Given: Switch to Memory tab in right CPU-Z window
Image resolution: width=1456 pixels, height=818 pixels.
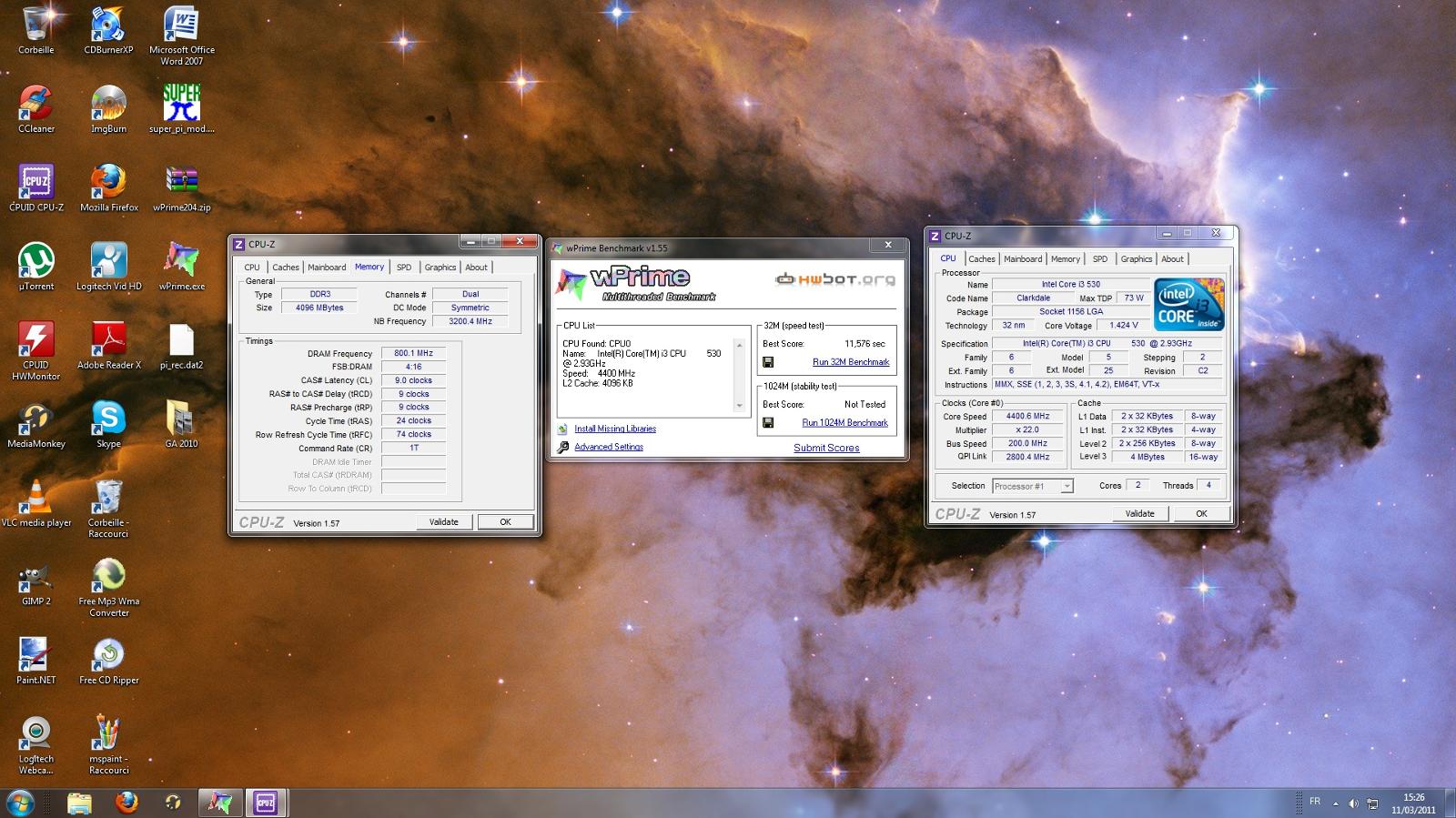Looking at the screenshot, I should coord(1066,259).
